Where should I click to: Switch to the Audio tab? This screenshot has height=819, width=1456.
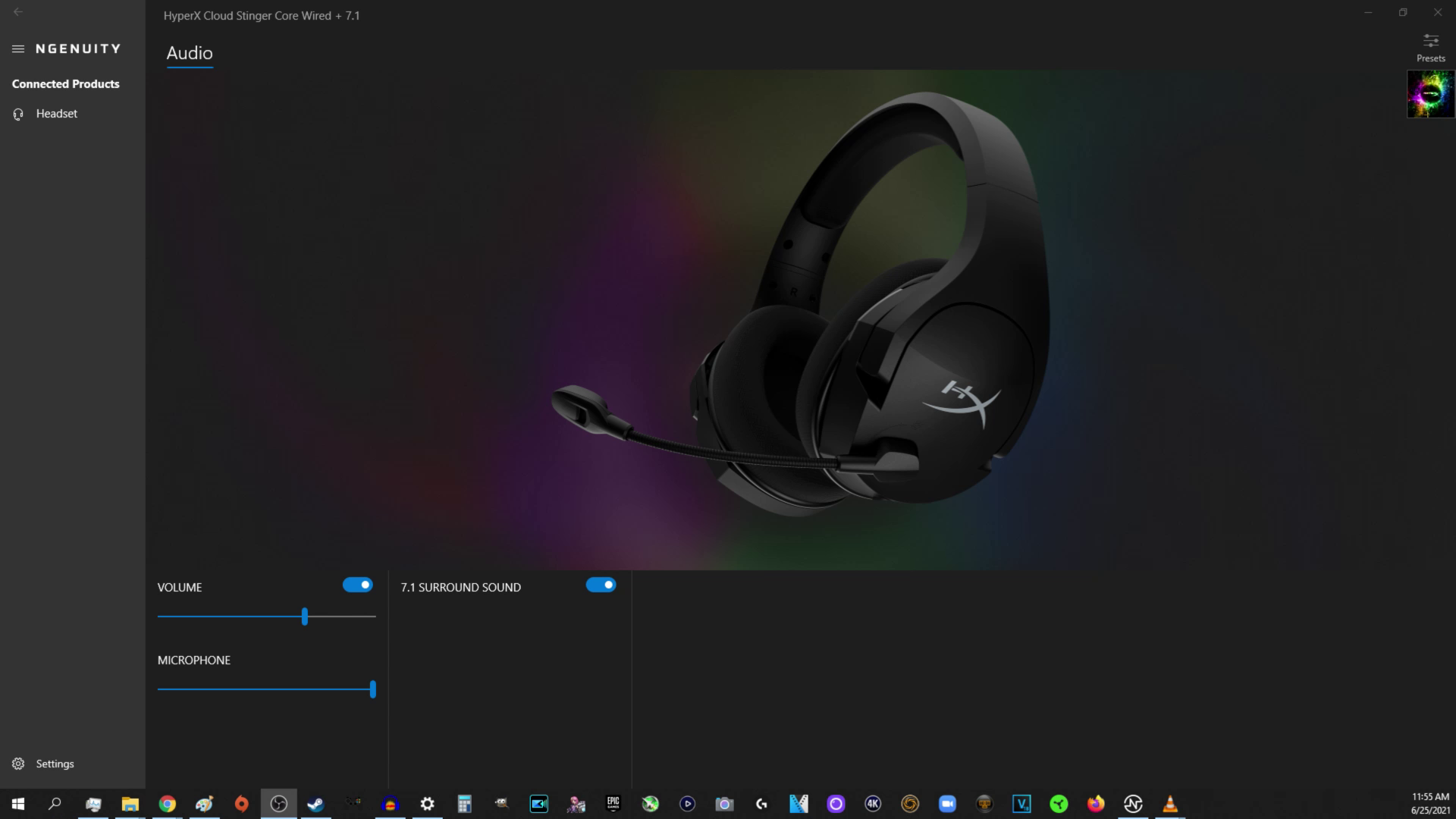190,53
